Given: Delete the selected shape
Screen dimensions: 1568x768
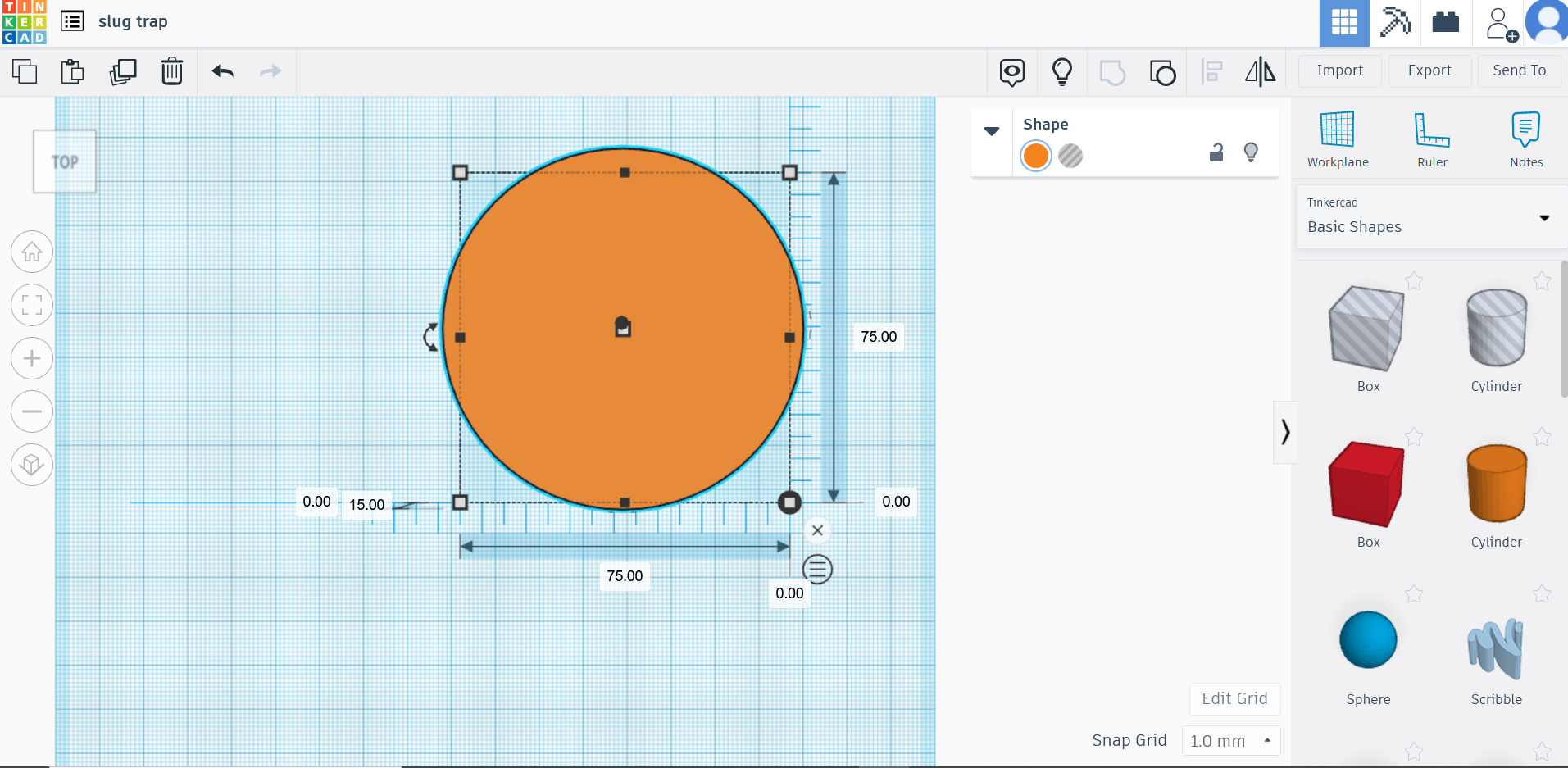Looking at the screenshot, I should [172, 71].
